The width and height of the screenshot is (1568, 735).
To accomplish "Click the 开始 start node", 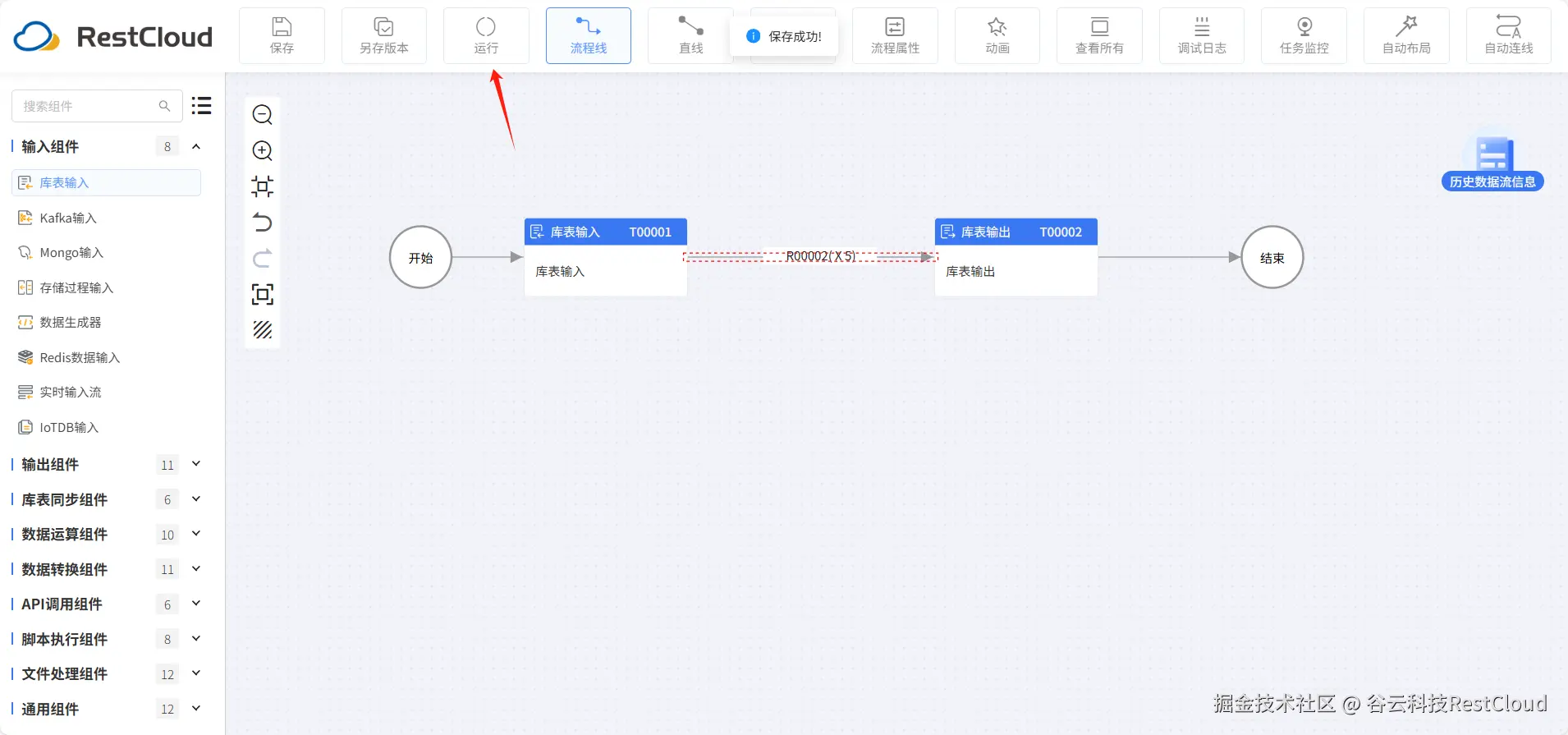I will click(420, 257).
